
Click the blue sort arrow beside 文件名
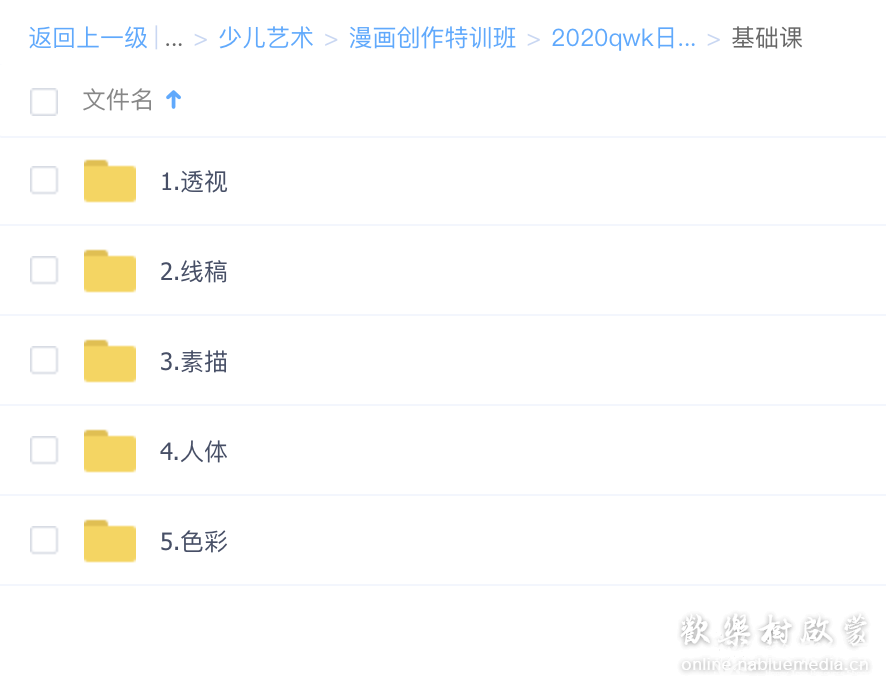(x=173, y=100)
